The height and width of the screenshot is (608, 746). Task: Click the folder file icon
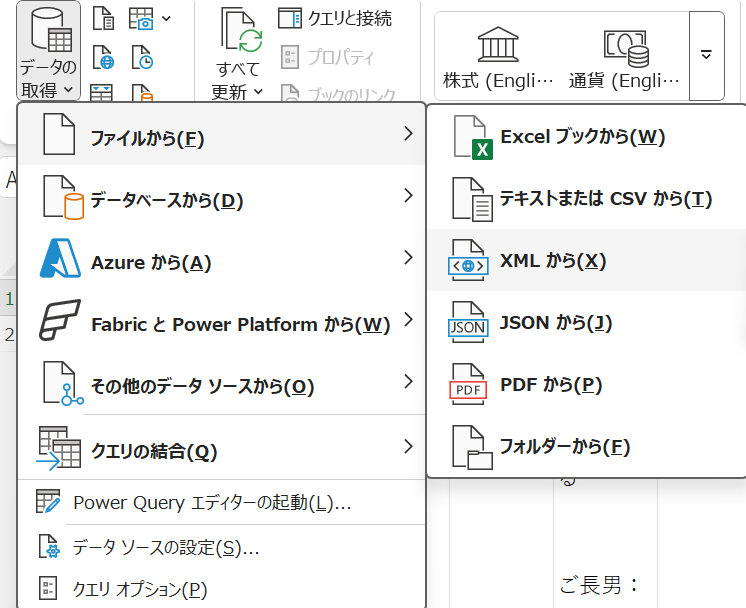click(472, 447)
